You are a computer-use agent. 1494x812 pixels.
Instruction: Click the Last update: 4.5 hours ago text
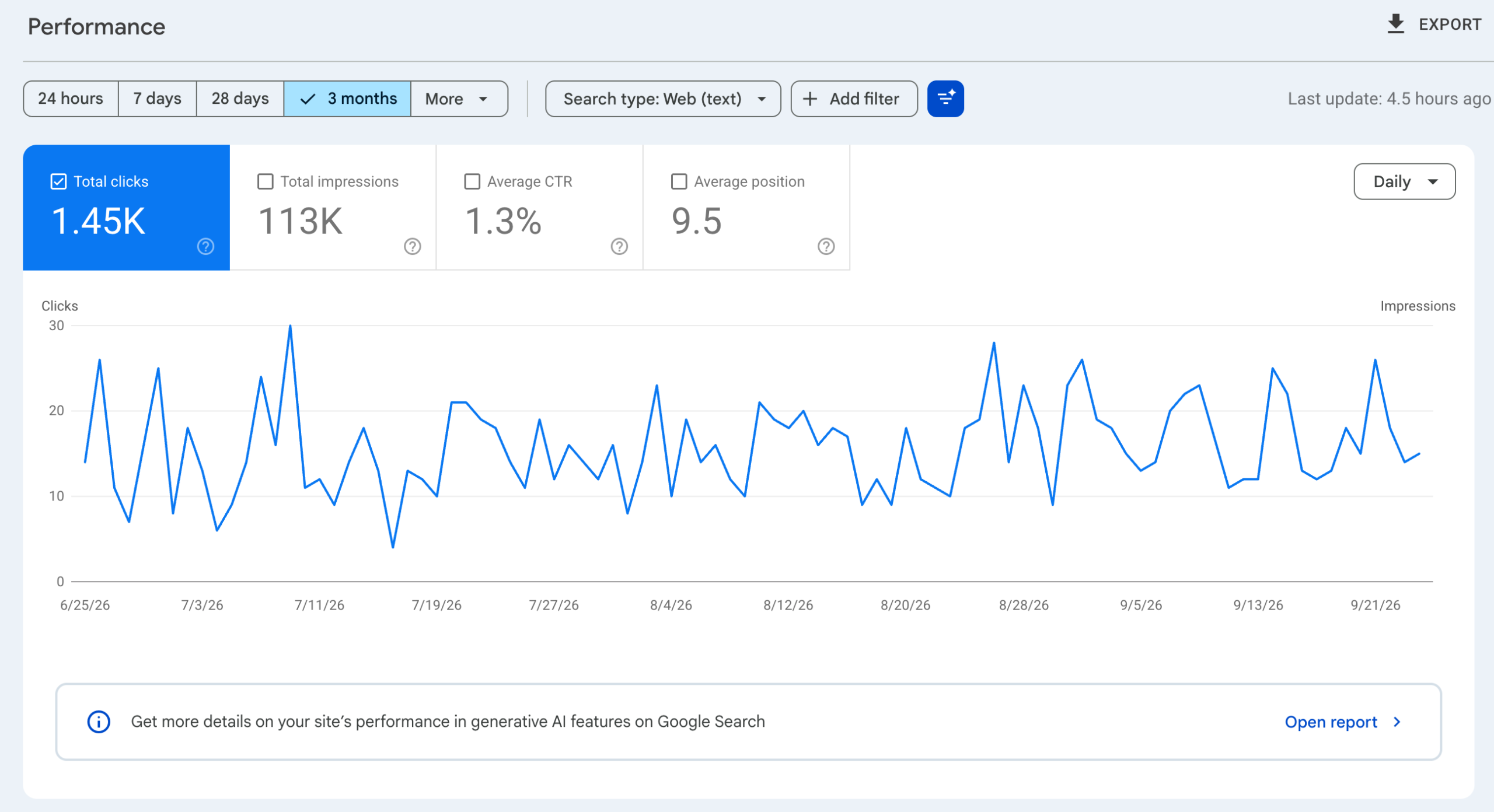coord(1390,99)
